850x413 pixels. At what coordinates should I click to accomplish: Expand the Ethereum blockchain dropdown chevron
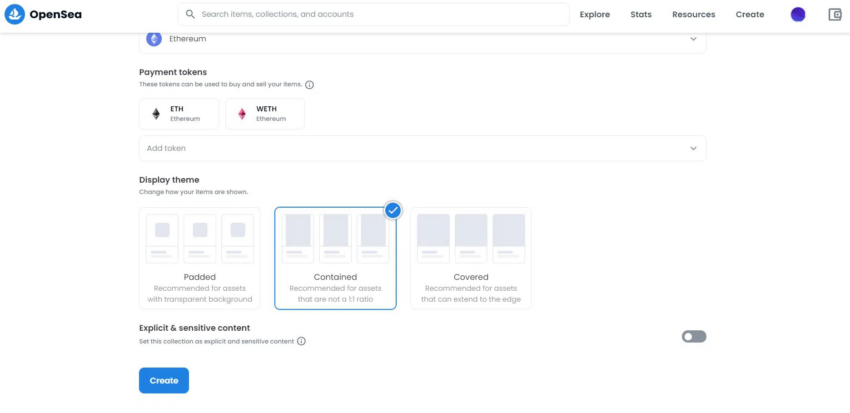(x=693, y=39)
